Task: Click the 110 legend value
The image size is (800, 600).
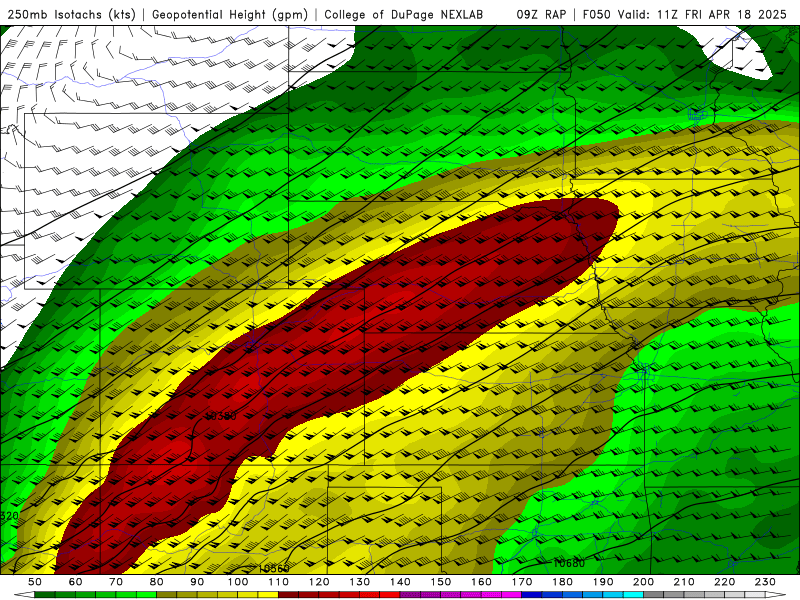Action: click(279, 582)
